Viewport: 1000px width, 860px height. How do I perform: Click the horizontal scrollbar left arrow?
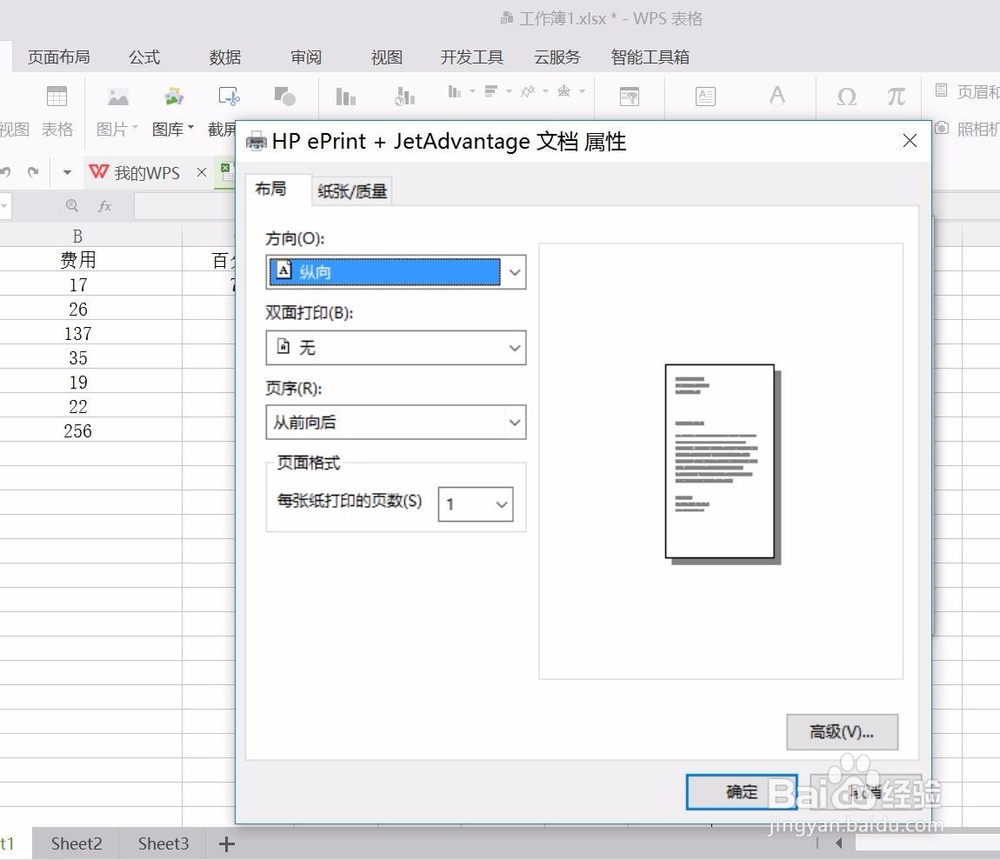click(x=839, y=843)
